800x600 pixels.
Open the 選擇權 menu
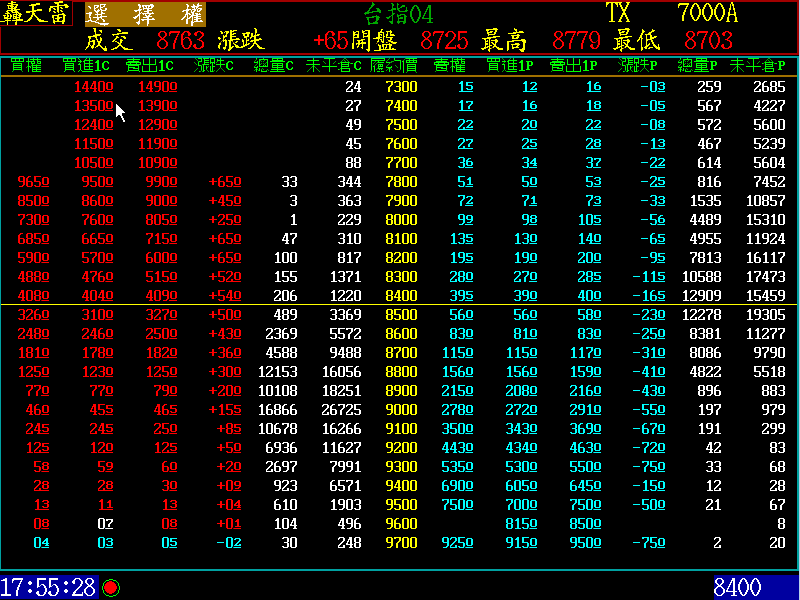[x=145, y=14]
